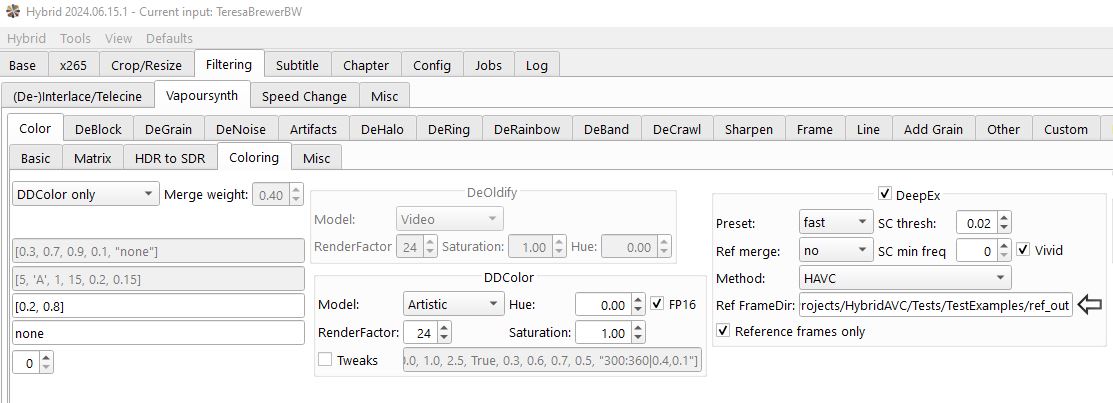
Task: Open the DeNoise filter tab
Action: click(x=240, y=129)
